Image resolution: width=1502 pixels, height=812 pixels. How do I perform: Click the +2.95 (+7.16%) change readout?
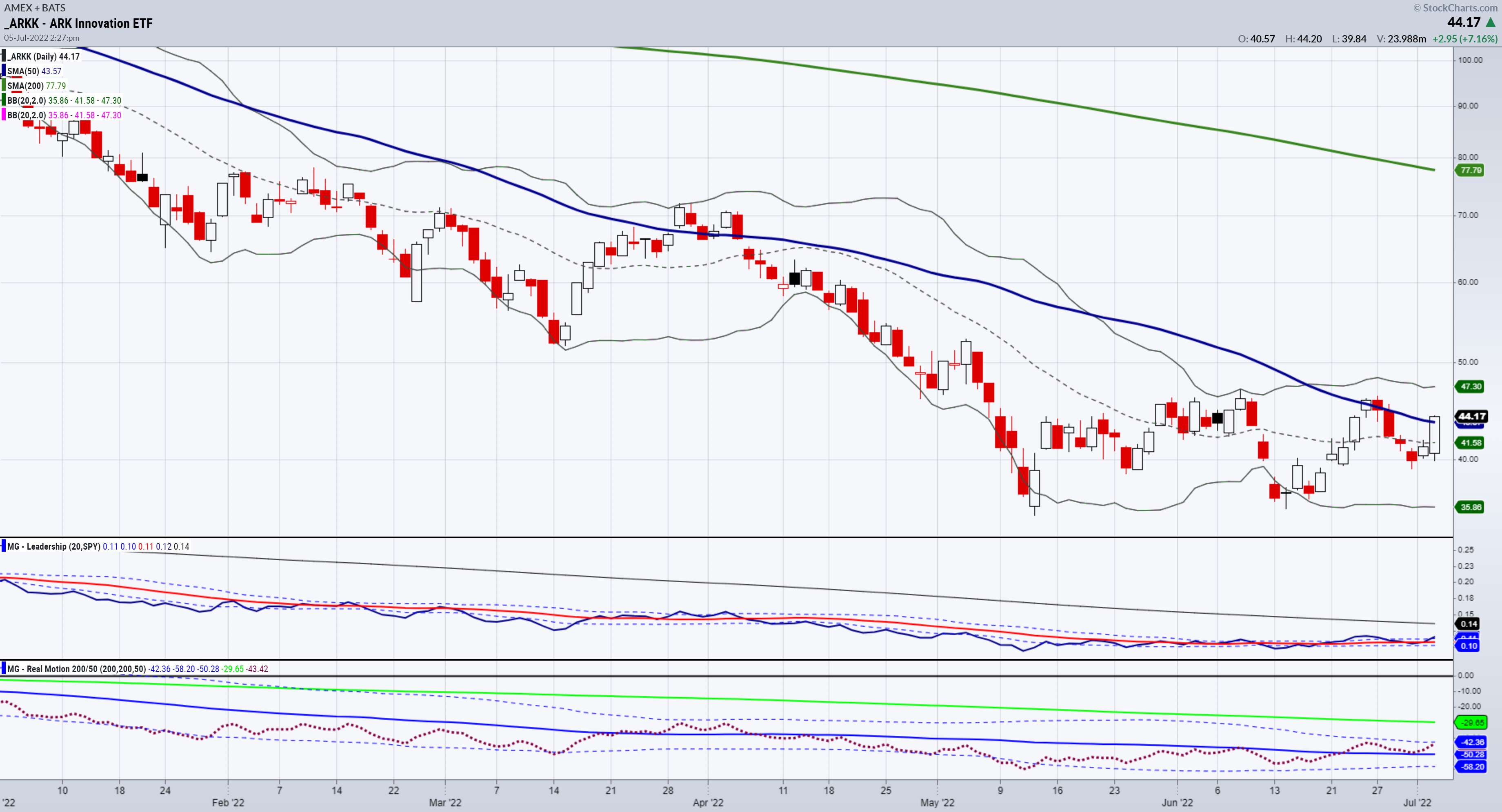pyautogui.click(x=1465, y=39)
